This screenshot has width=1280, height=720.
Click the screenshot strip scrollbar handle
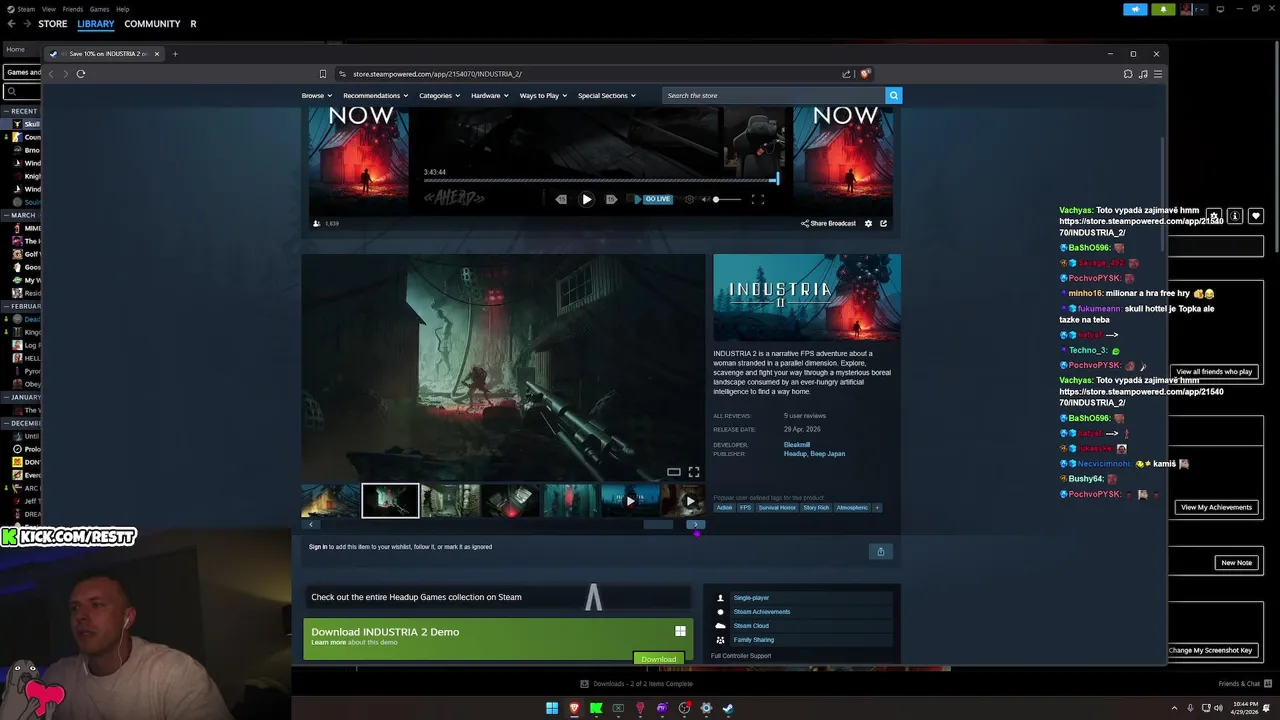click(x=658, y=524)
